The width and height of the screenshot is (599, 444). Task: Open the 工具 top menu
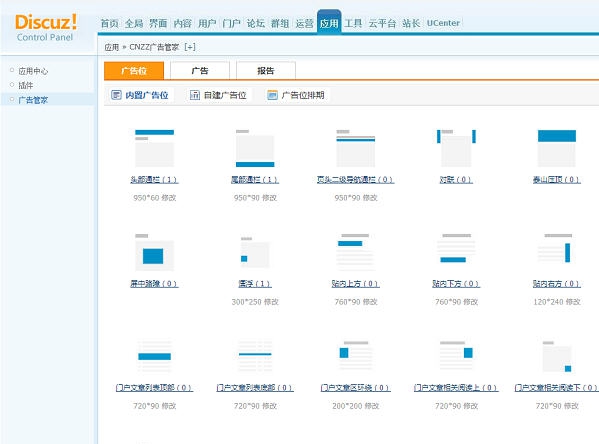[353, 23]
